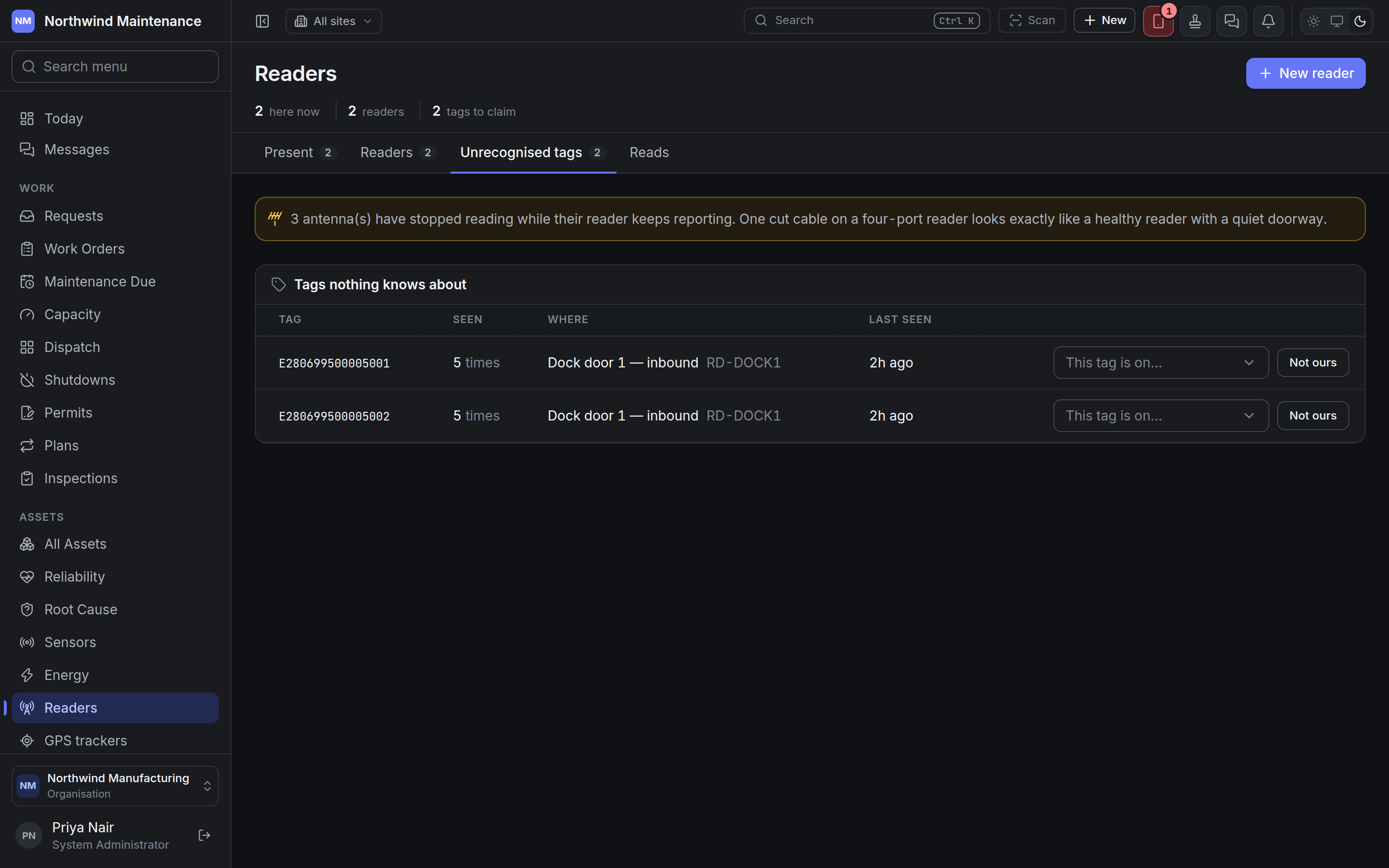Open Capacity in sidebar
The image size is (1389, 868).
115,314
